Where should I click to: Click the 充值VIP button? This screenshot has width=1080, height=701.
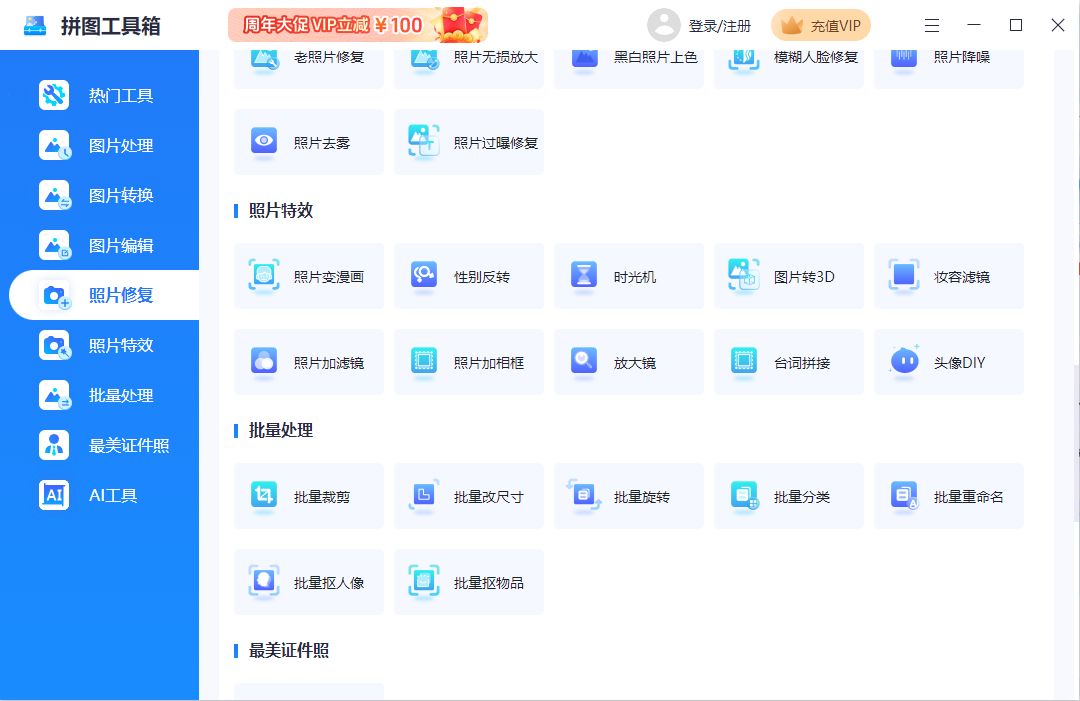click(x=821, y=25)
